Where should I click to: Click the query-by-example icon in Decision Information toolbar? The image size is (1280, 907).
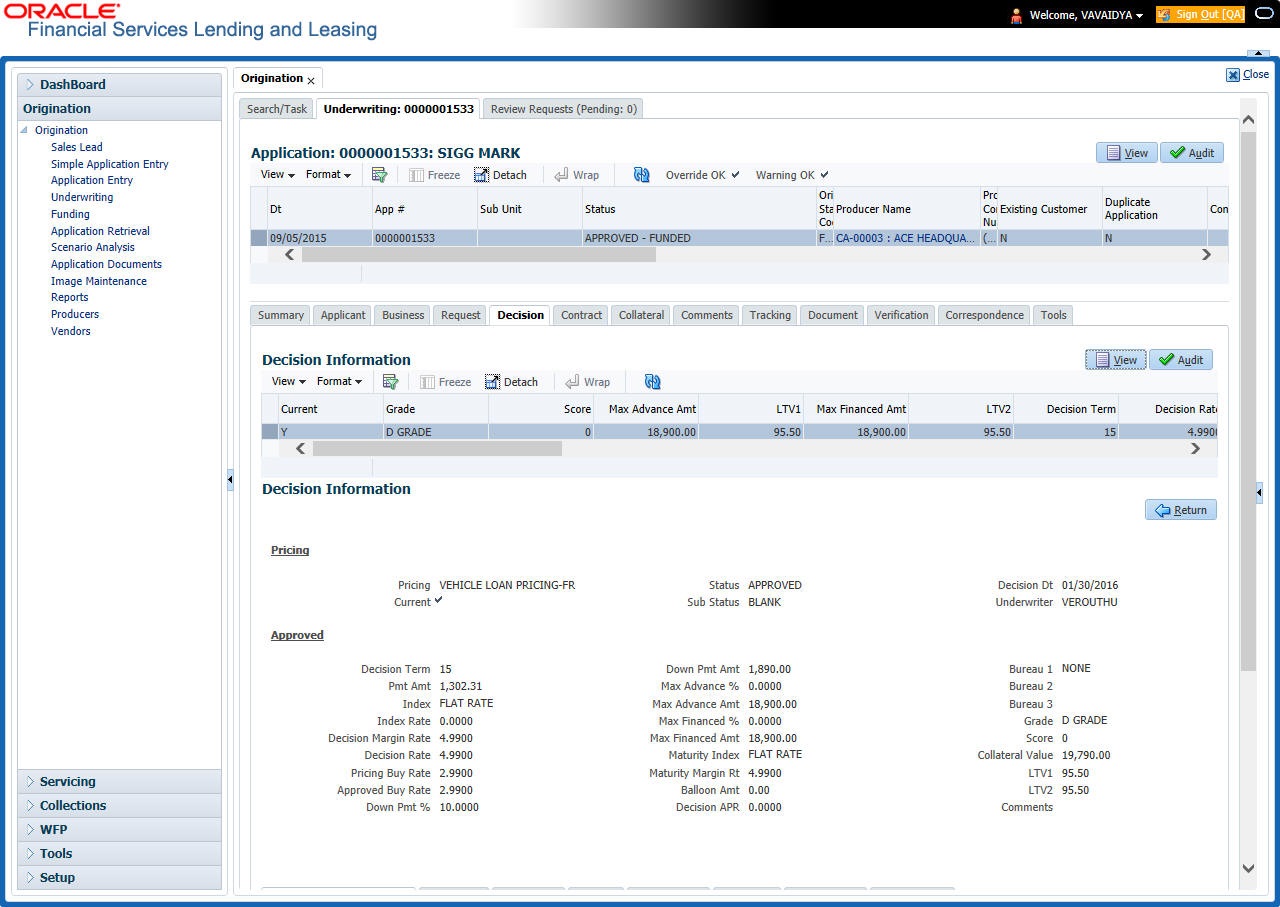click(391, 382)
